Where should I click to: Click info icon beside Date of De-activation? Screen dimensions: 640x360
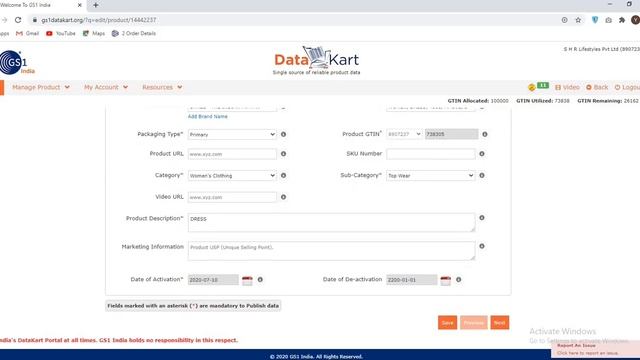coord(458,280)
